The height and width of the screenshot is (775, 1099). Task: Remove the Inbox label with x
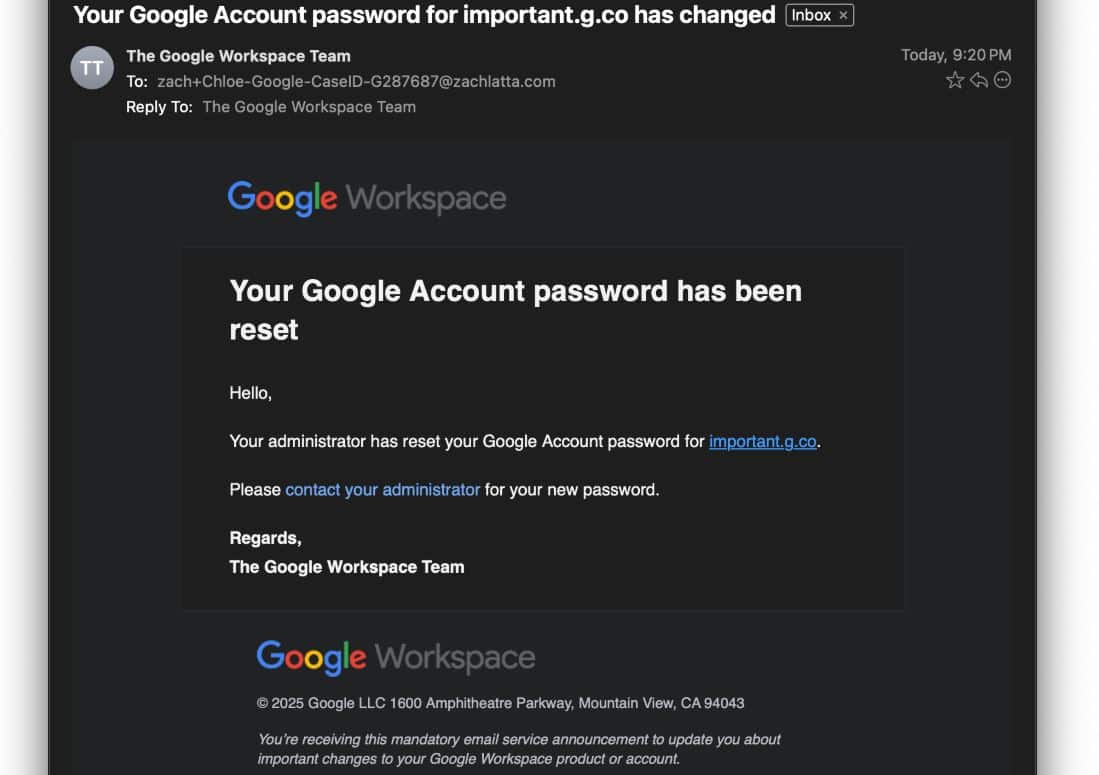843,15
